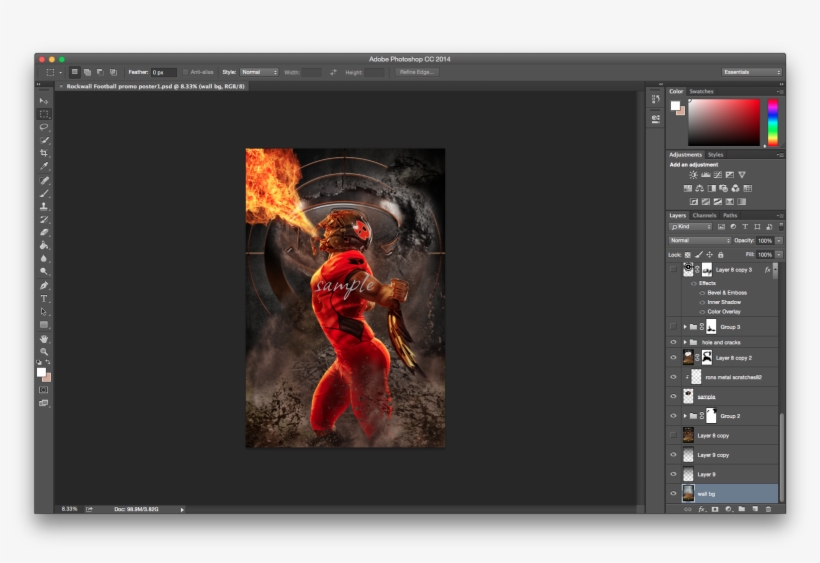Hide the wall bg layer
This screenshot has width=820, height=563.
pos(673,493)
